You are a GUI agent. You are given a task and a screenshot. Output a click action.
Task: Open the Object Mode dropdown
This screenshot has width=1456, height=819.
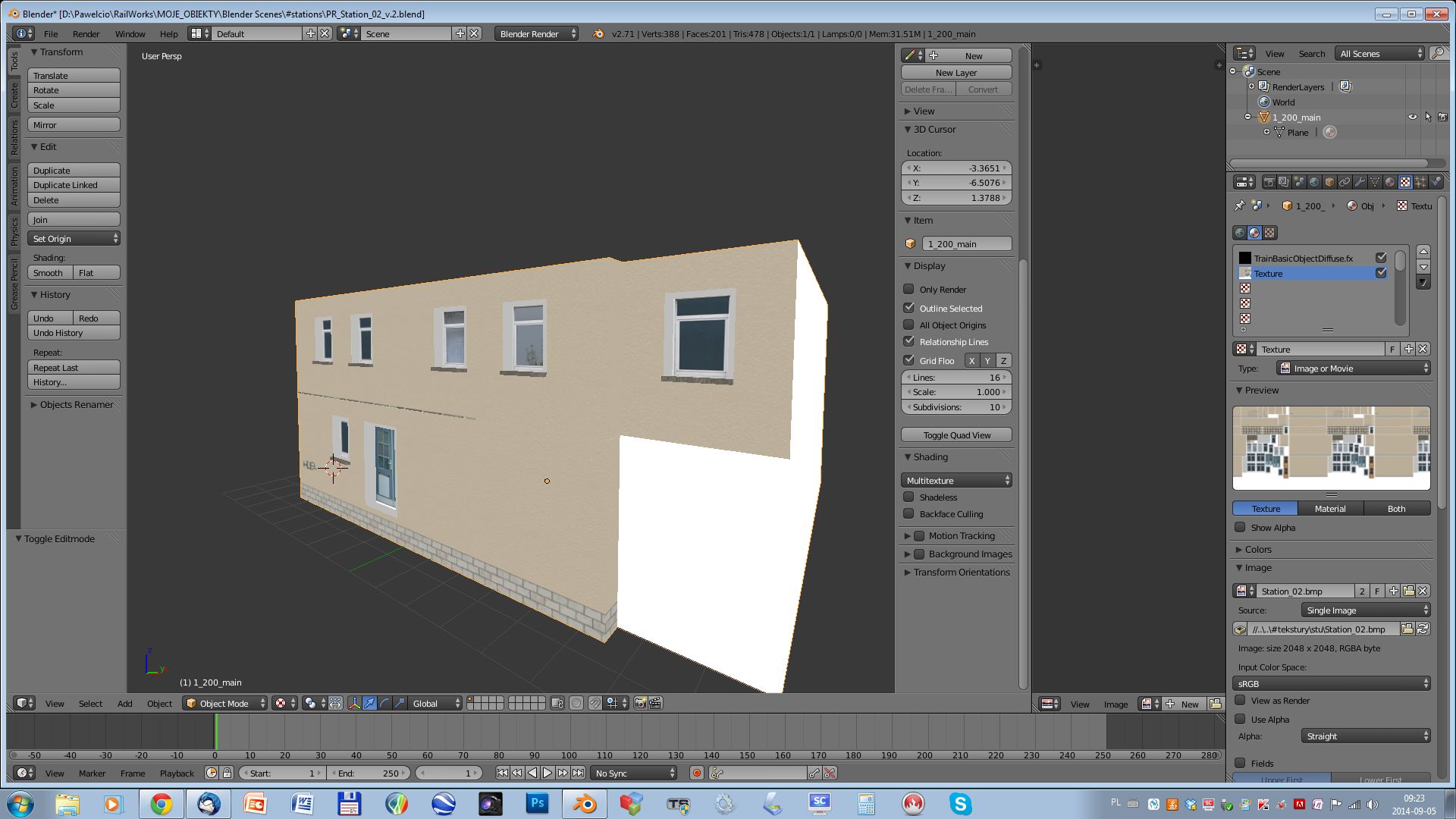coord(226,704)
